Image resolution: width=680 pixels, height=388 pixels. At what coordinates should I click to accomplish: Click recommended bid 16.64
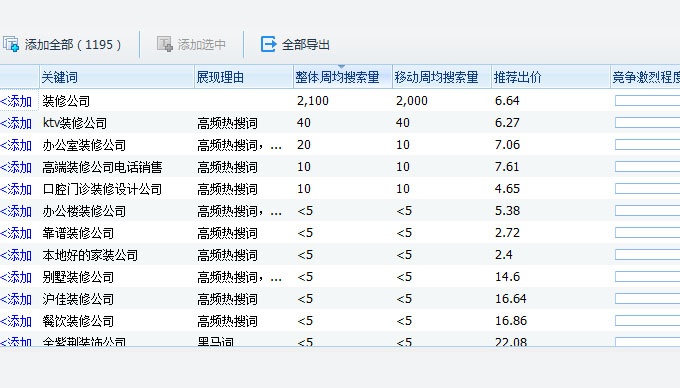[510, 299]
